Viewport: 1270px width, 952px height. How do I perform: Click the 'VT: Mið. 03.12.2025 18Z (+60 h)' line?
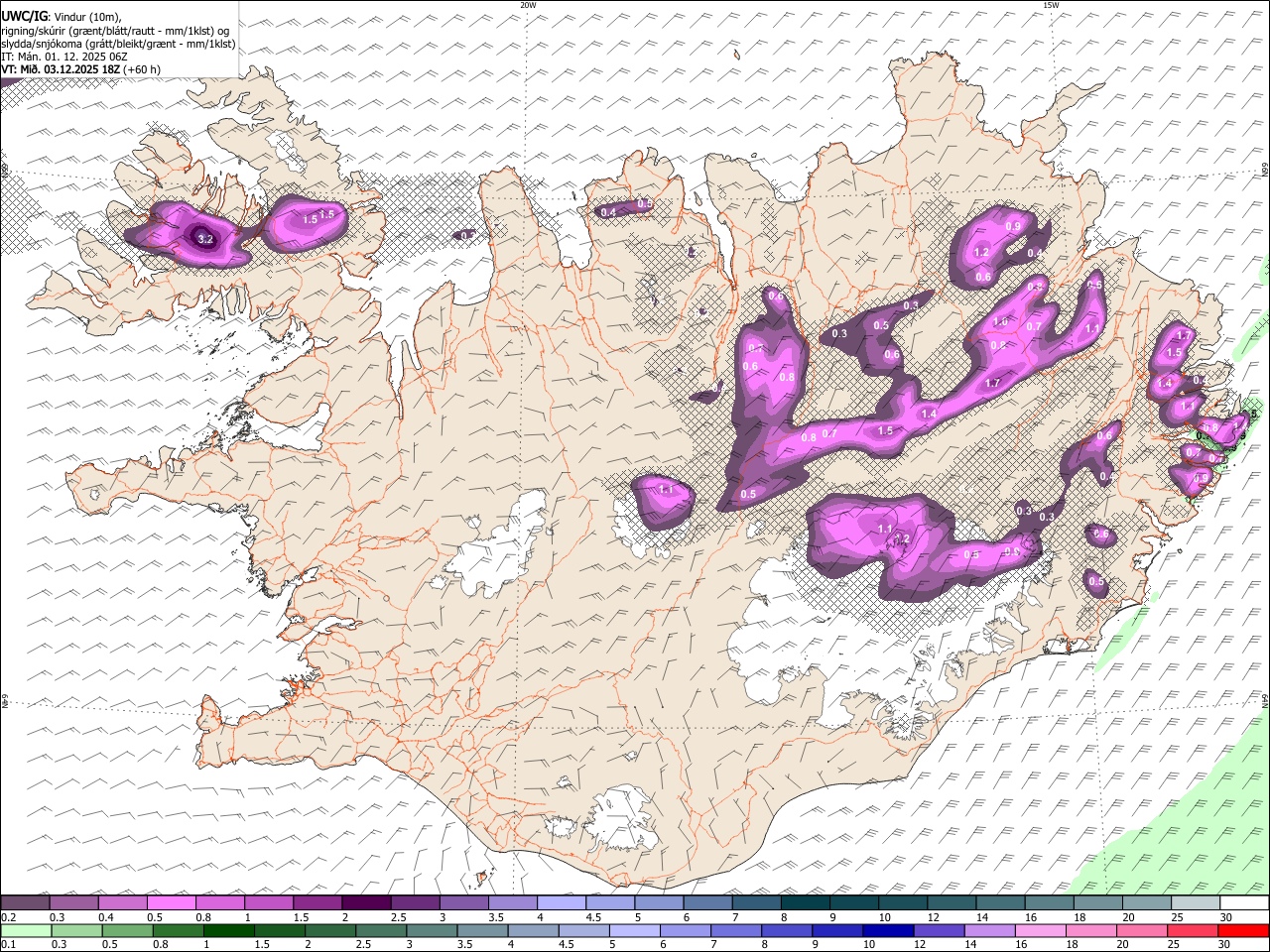[81, 69]
